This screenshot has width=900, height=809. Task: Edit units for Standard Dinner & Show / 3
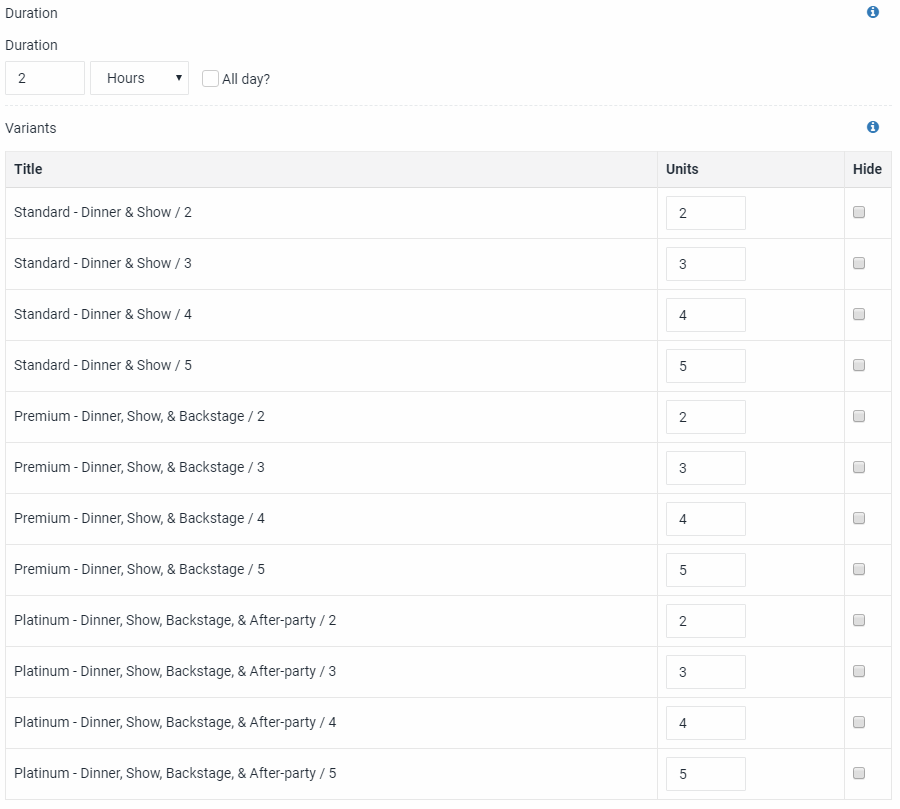click(x=705, y=264)
